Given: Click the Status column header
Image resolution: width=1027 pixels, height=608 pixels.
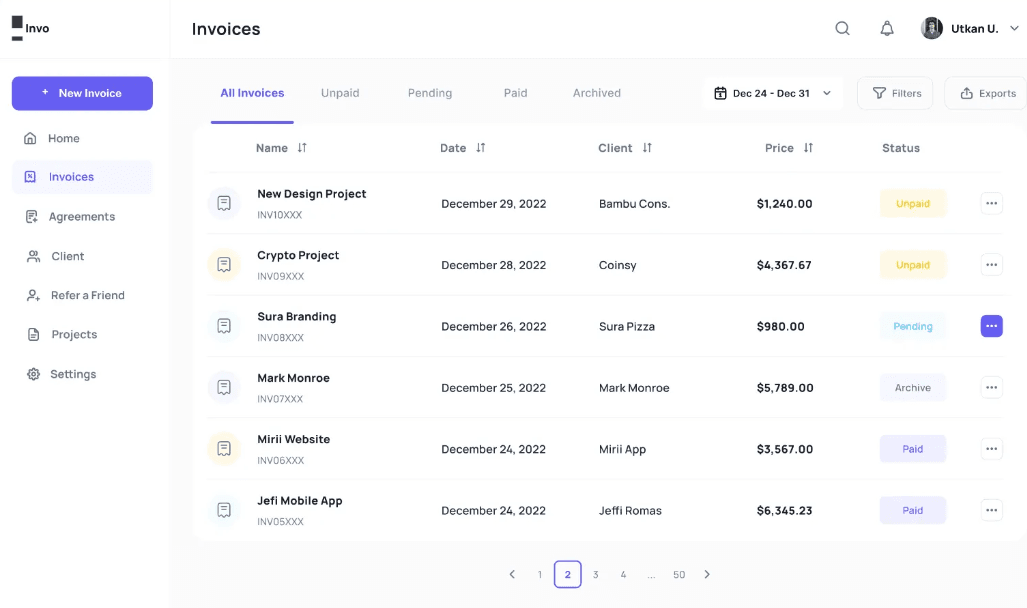Looking at the screenshot, I should [901, 148].
